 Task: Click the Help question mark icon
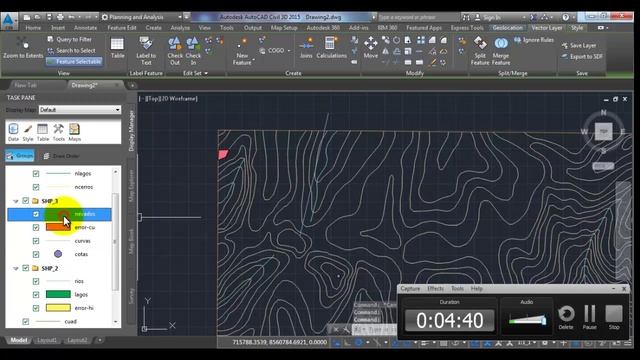[565, 17]
